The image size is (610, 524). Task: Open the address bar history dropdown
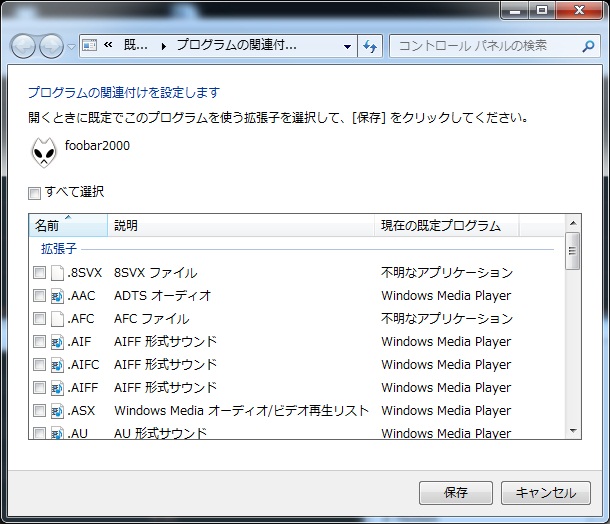pyautogui.click(x=347, y=46)
